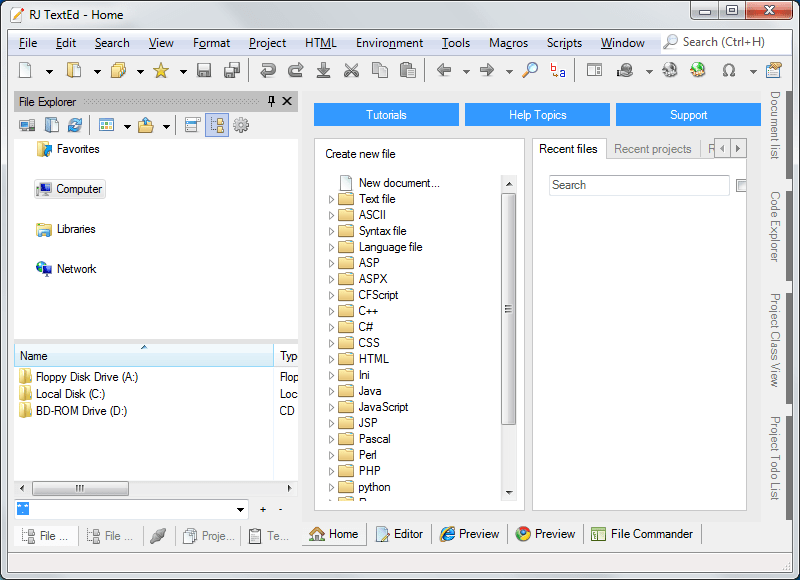The image size is (800, 580).
Task: Click the Forward navigation arrow icon
Action: click(x=487, y=70)
